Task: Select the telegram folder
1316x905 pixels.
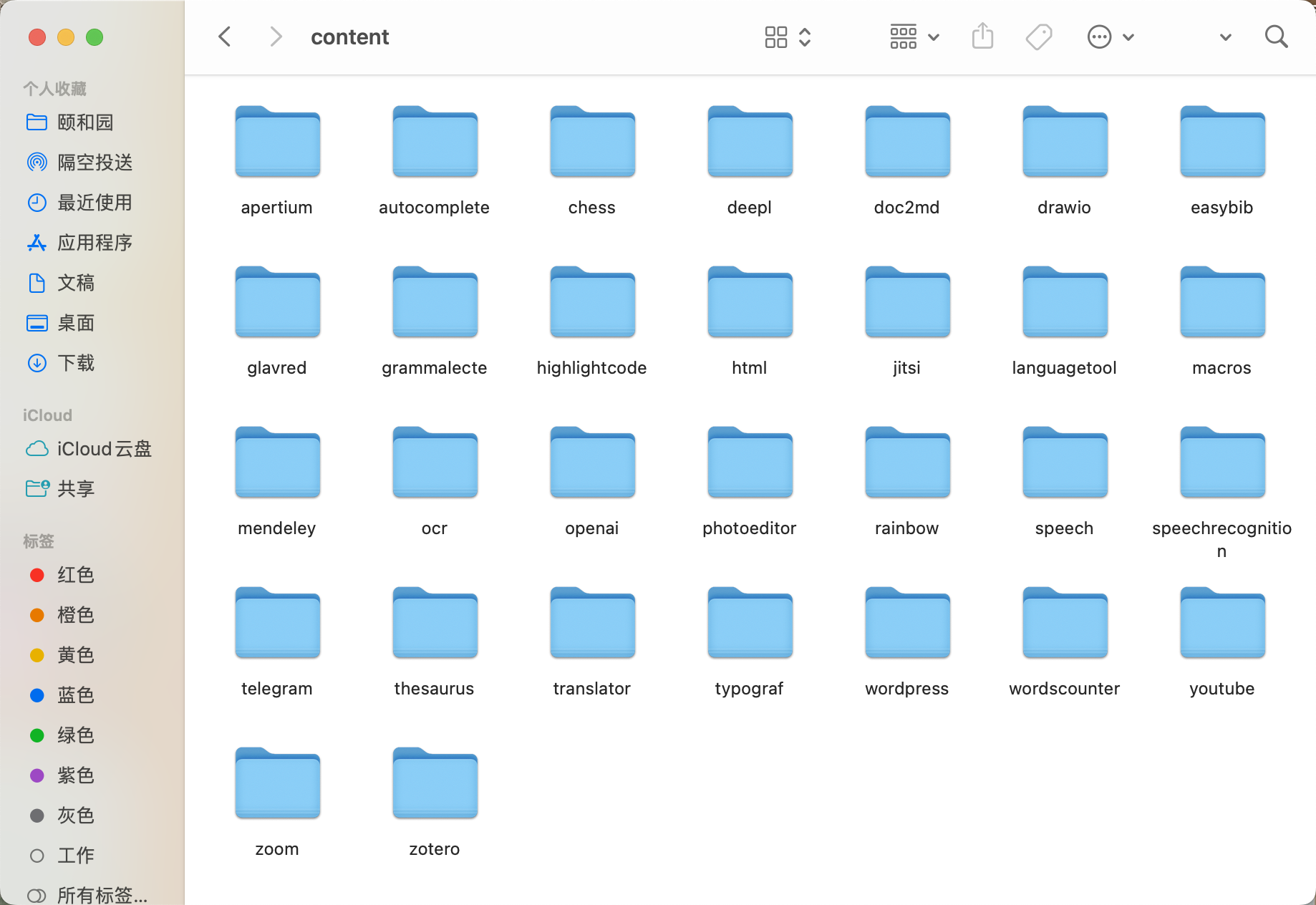Action: pos(277,623)
